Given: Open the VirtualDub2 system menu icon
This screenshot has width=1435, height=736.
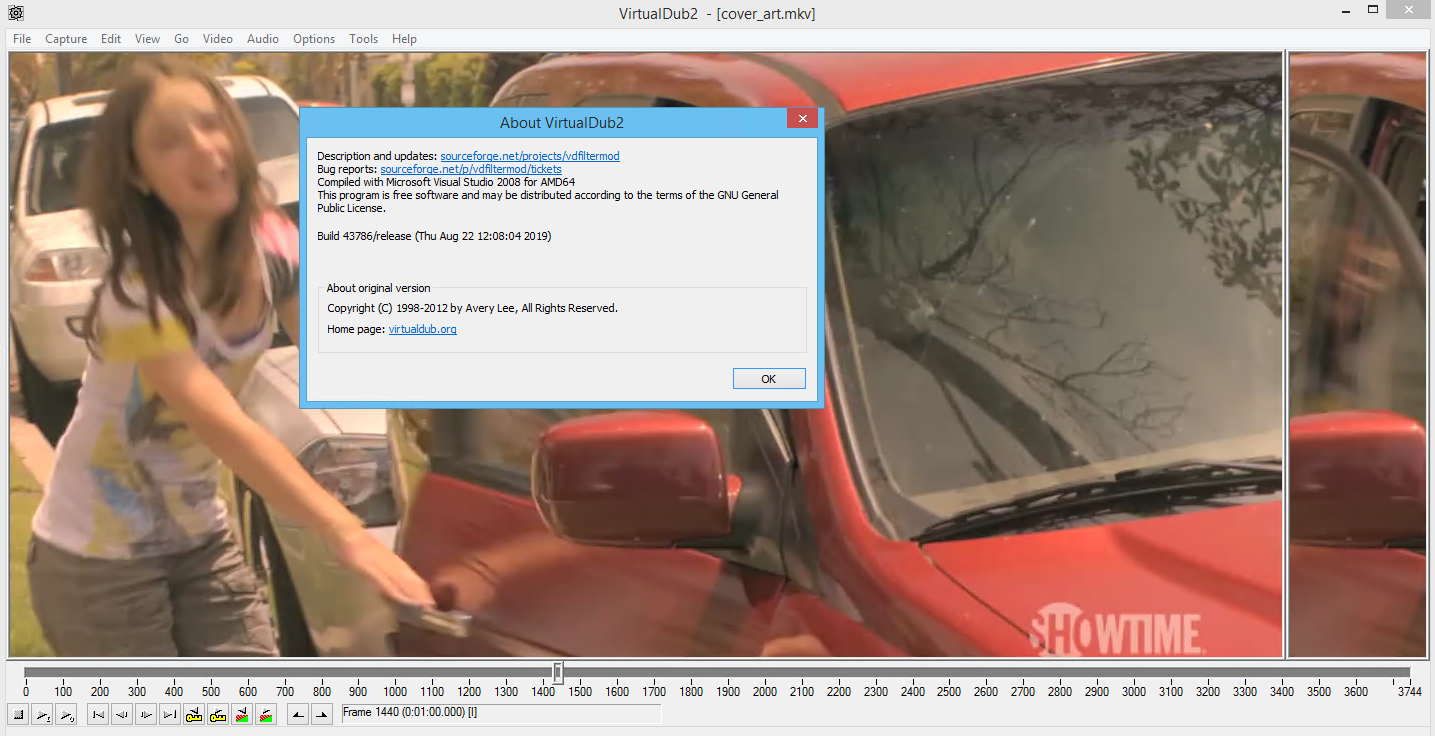Looking at the screenshot, I should (x=16, y=13).
